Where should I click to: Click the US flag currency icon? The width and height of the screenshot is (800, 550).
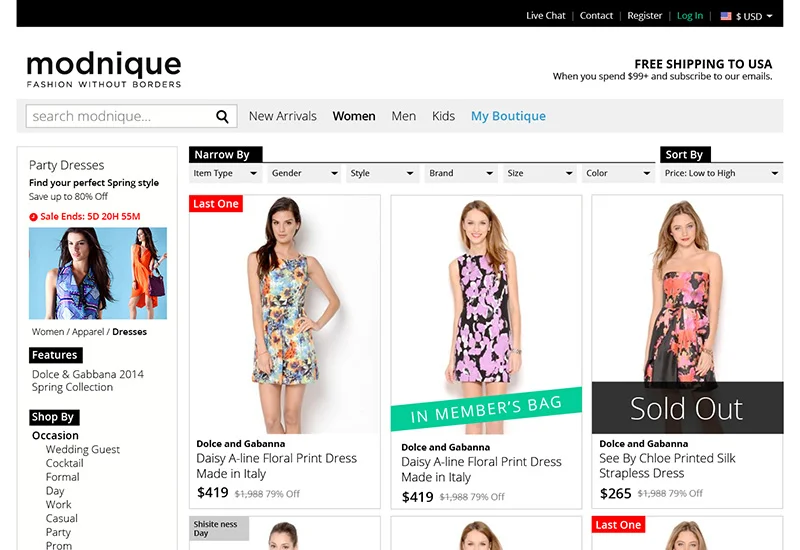(726, 16)
